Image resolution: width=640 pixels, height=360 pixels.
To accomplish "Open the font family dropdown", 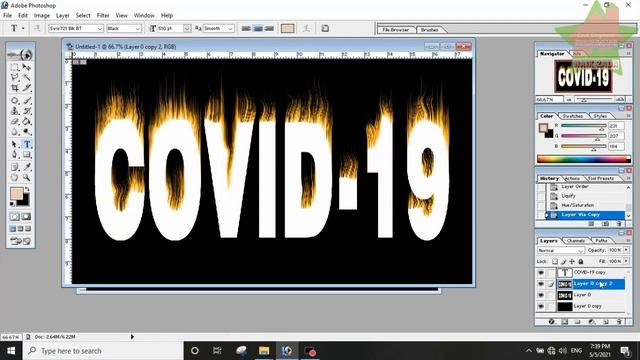I will pos(99,29).
